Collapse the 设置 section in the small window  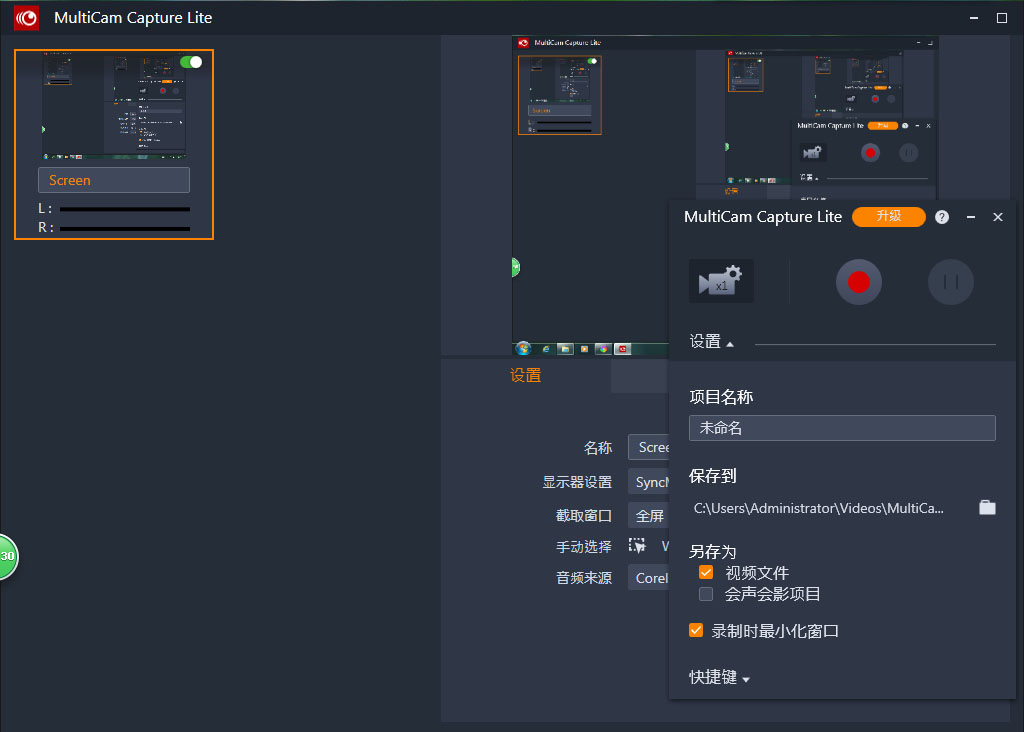[712, 342]
